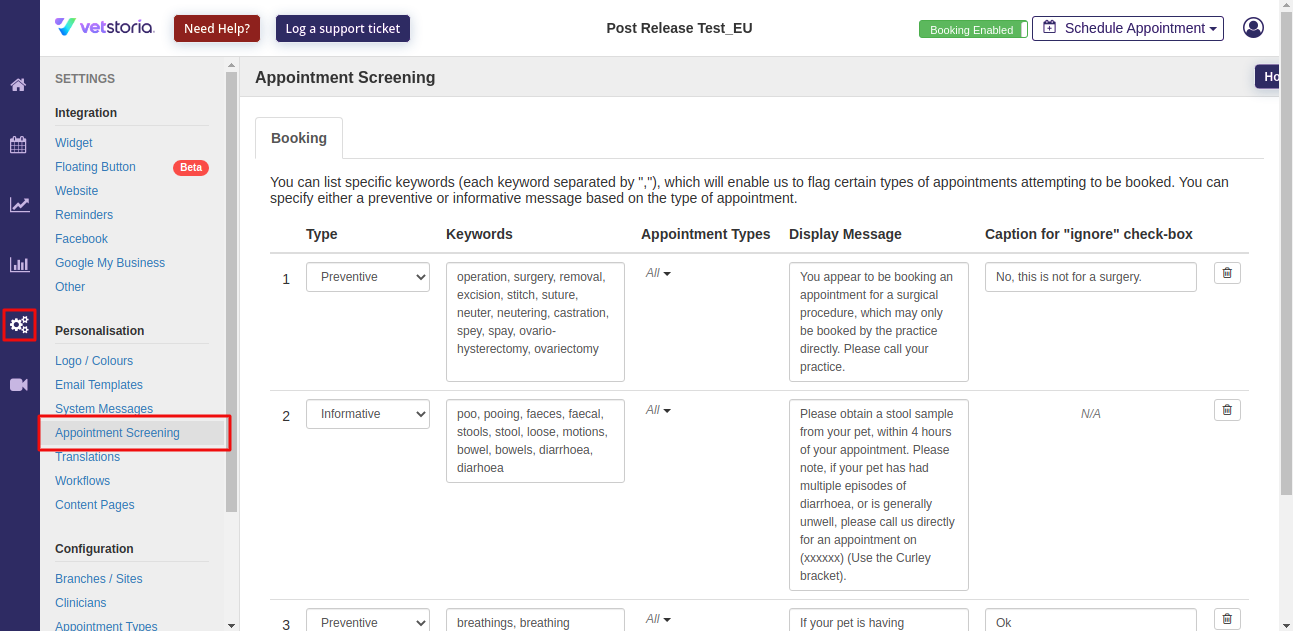Click Log a support ticket button
Viewport: 1293px width, 631px height.
[x=343, y=28]
